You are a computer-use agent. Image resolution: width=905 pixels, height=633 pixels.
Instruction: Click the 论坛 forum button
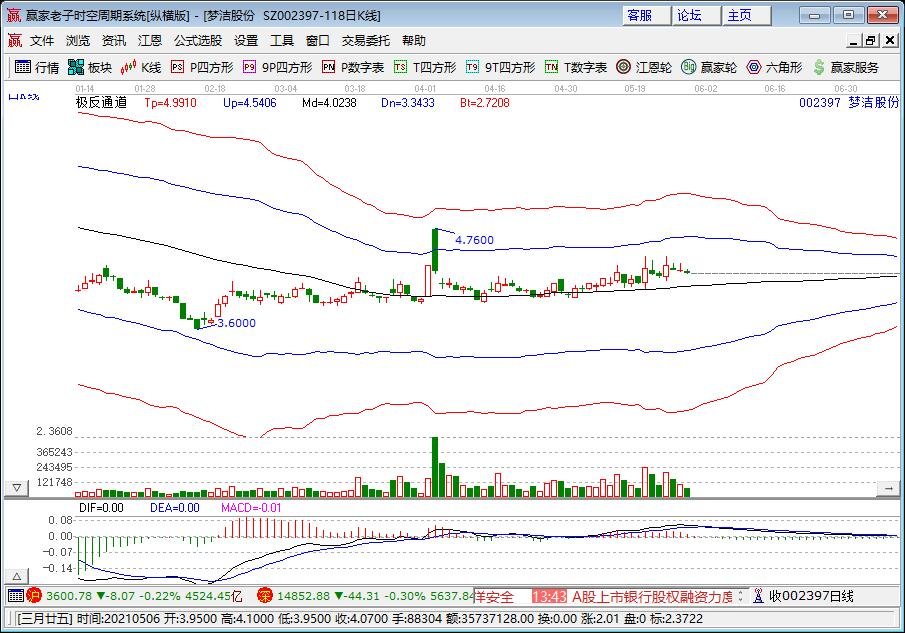[697, 16]
